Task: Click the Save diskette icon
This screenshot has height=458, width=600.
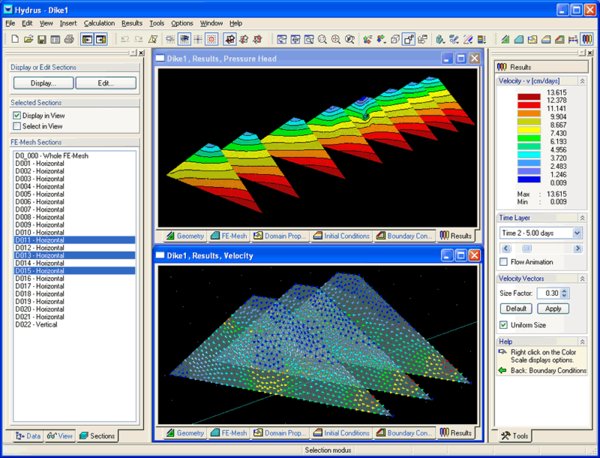Action: point(40,39)
